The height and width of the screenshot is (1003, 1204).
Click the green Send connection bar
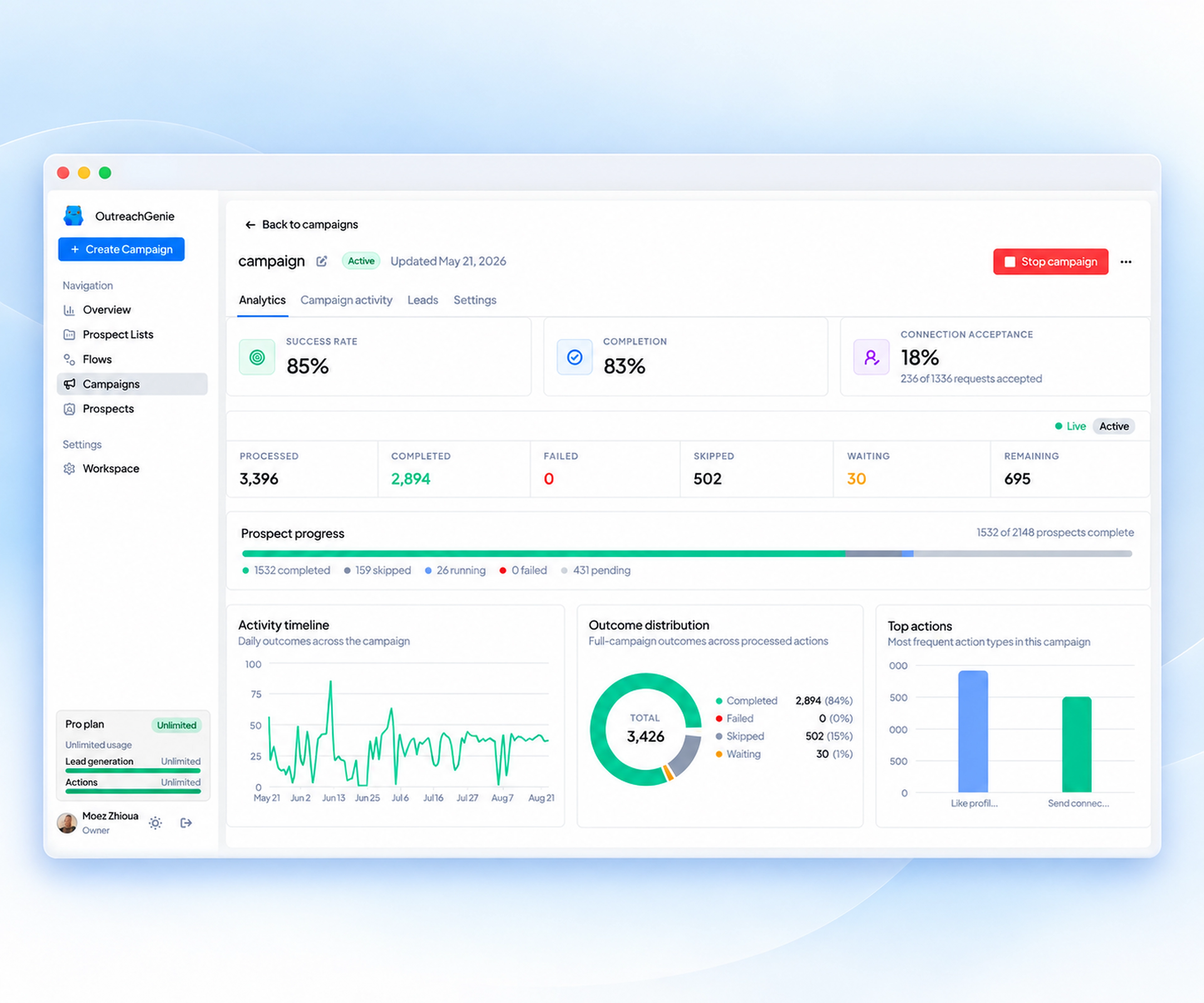(1077, 745)
